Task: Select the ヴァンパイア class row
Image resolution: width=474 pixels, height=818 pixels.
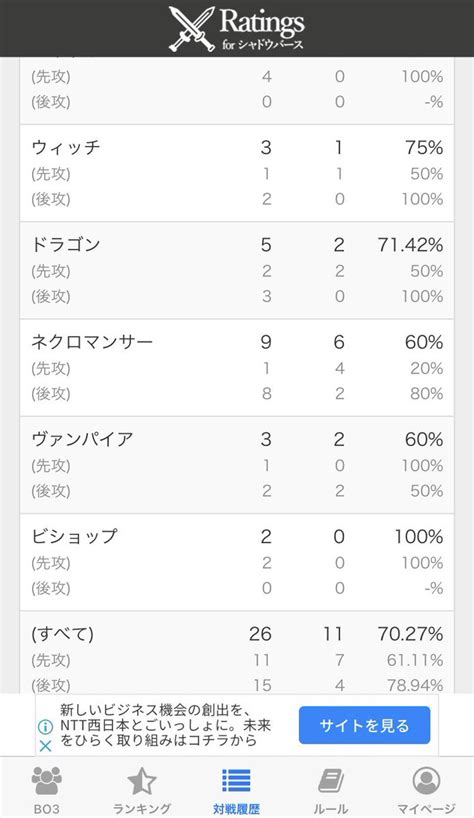Action: pos(237,465)
